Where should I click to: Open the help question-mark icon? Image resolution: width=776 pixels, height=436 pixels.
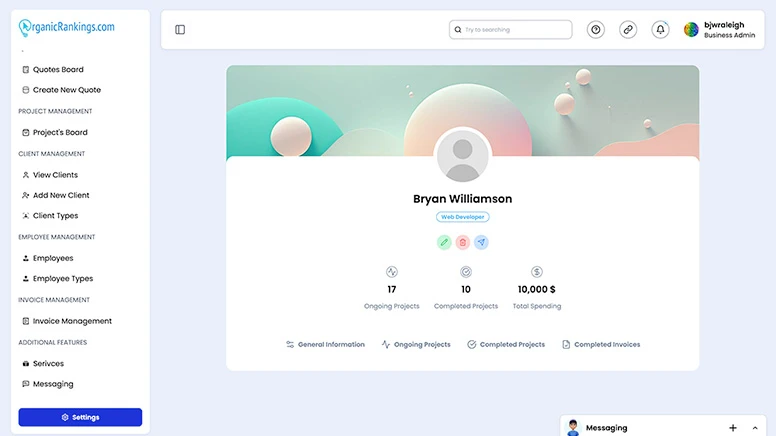[x=596, y=30]
